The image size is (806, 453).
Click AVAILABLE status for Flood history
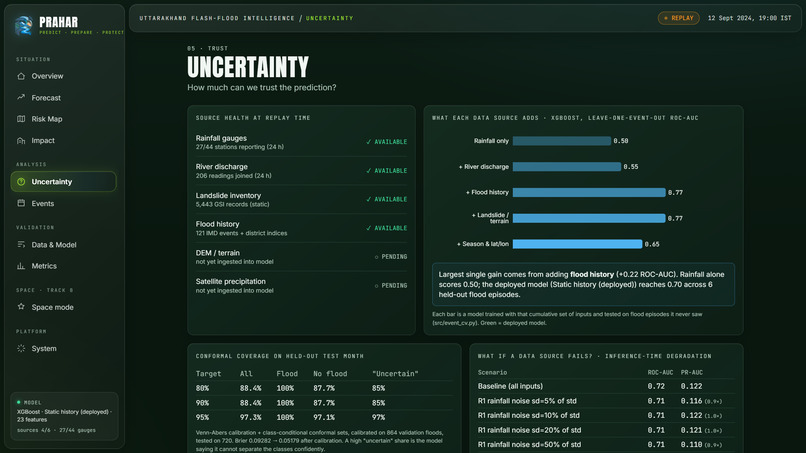click(x=387, y=228)
